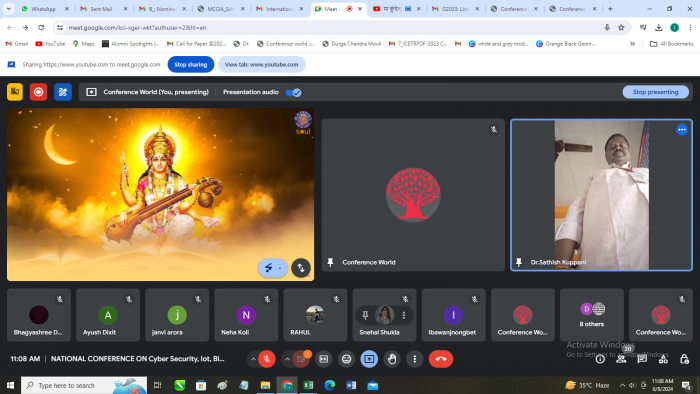Image resolution: width=700 pixels, height=394 pixels.
Task: Click the Stop sharing button
Action: coord(191,64)
